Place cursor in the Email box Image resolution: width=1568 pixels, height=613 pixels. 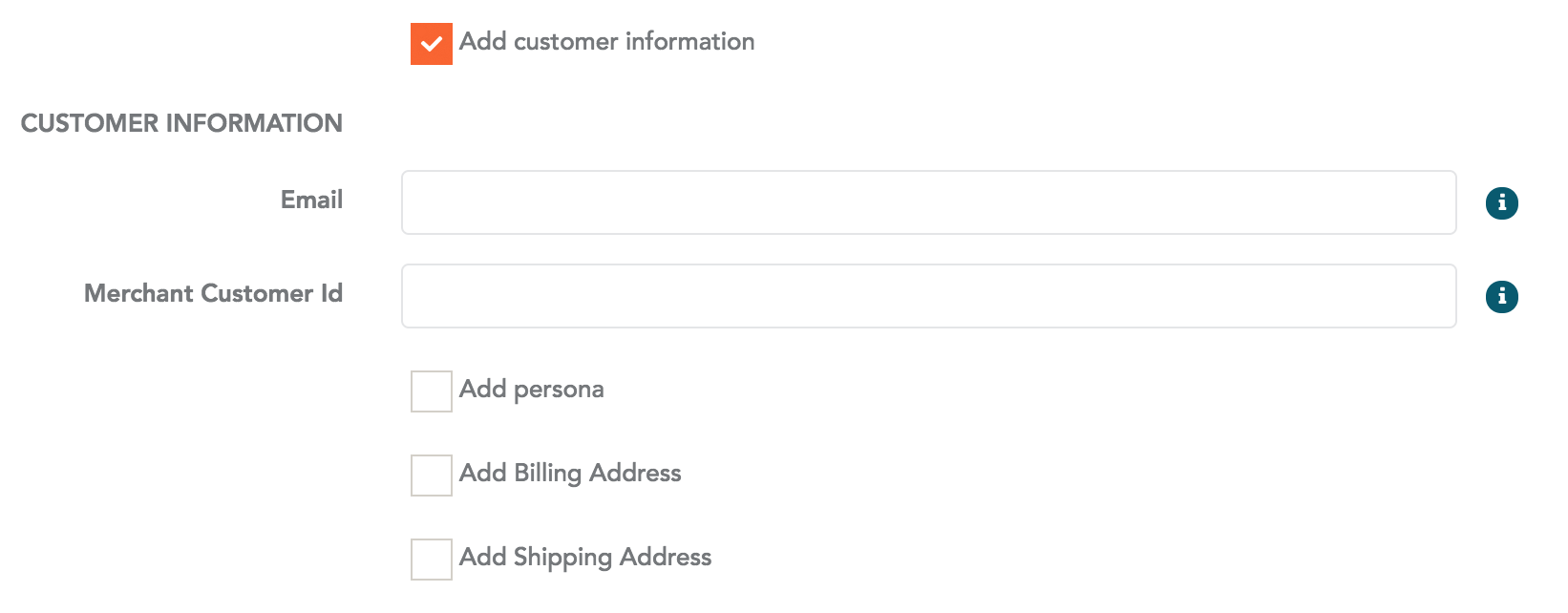[x=928, y=202]
